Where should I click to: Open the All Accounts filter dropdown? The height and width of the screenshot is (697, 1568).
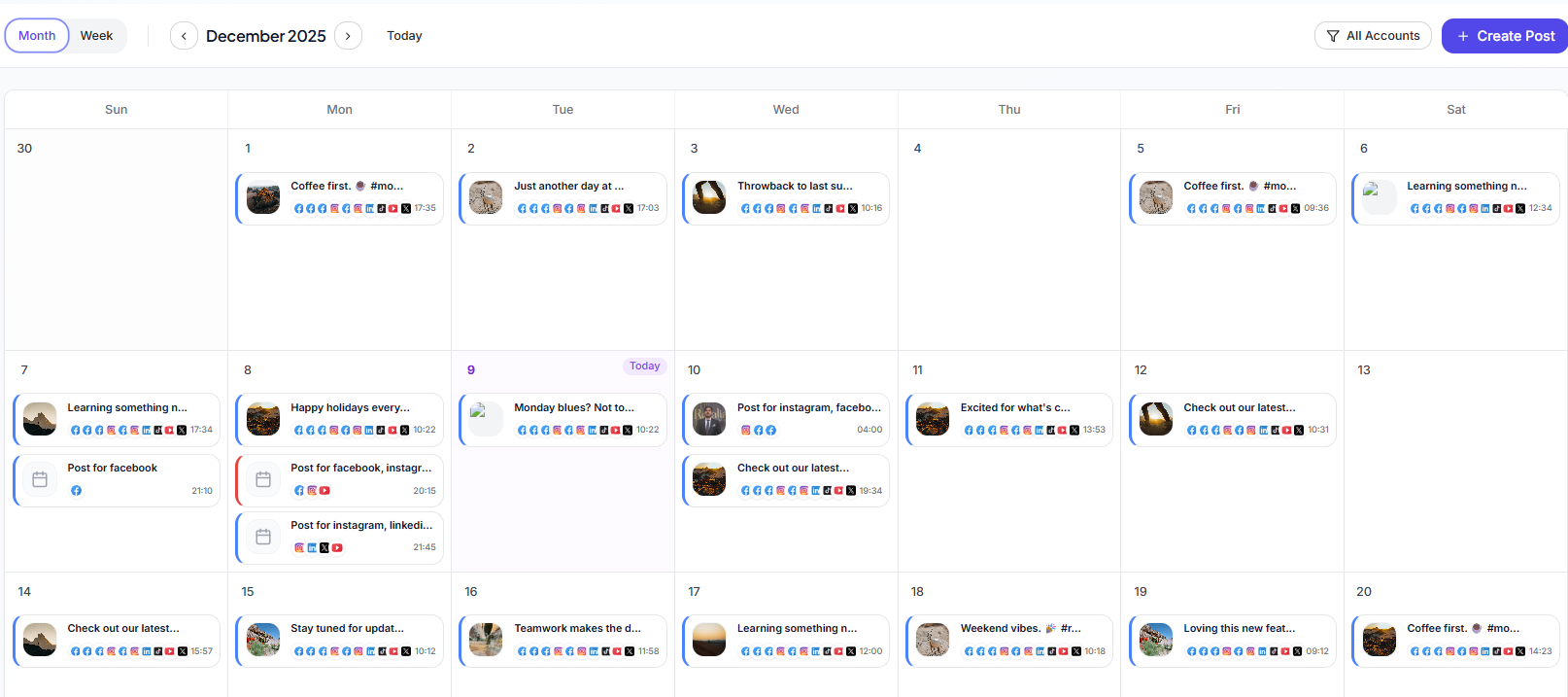(x=1373, y=36)
